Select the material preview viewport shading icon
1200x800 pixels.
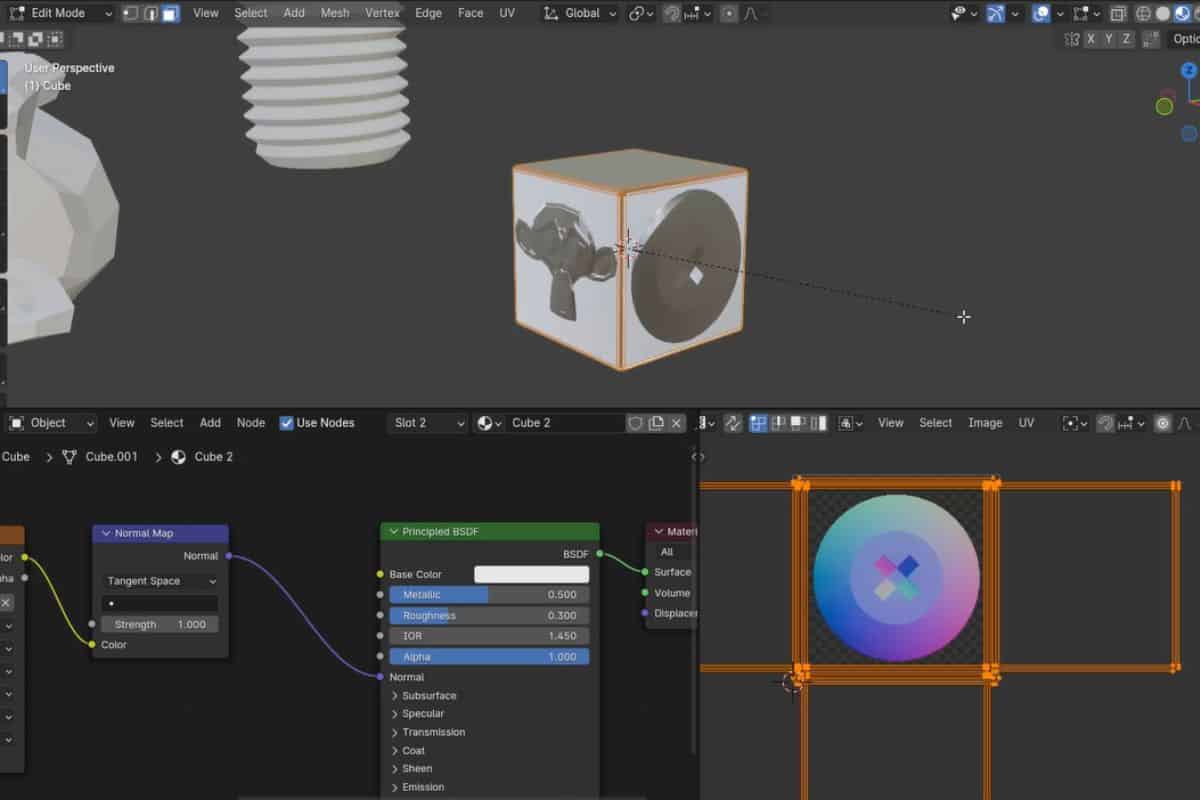click(x=1182, y=13)
